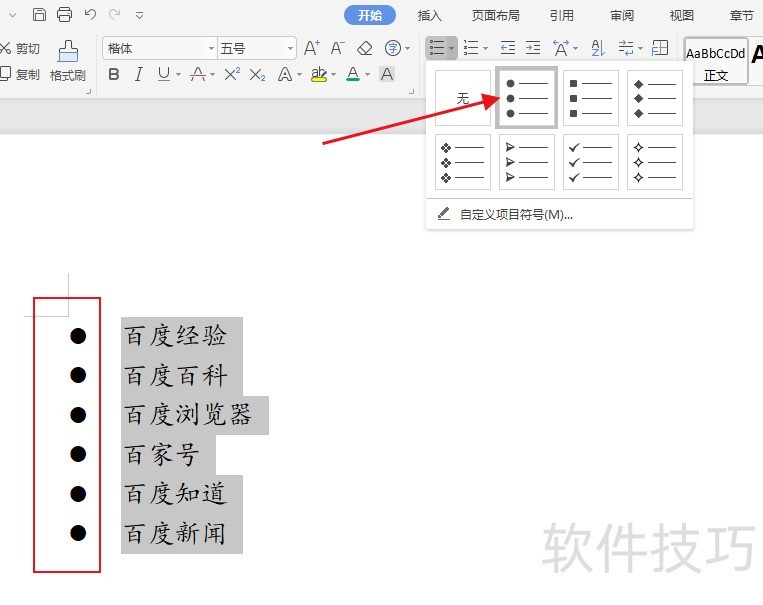Click the 百家号 list line

point(162,455)
